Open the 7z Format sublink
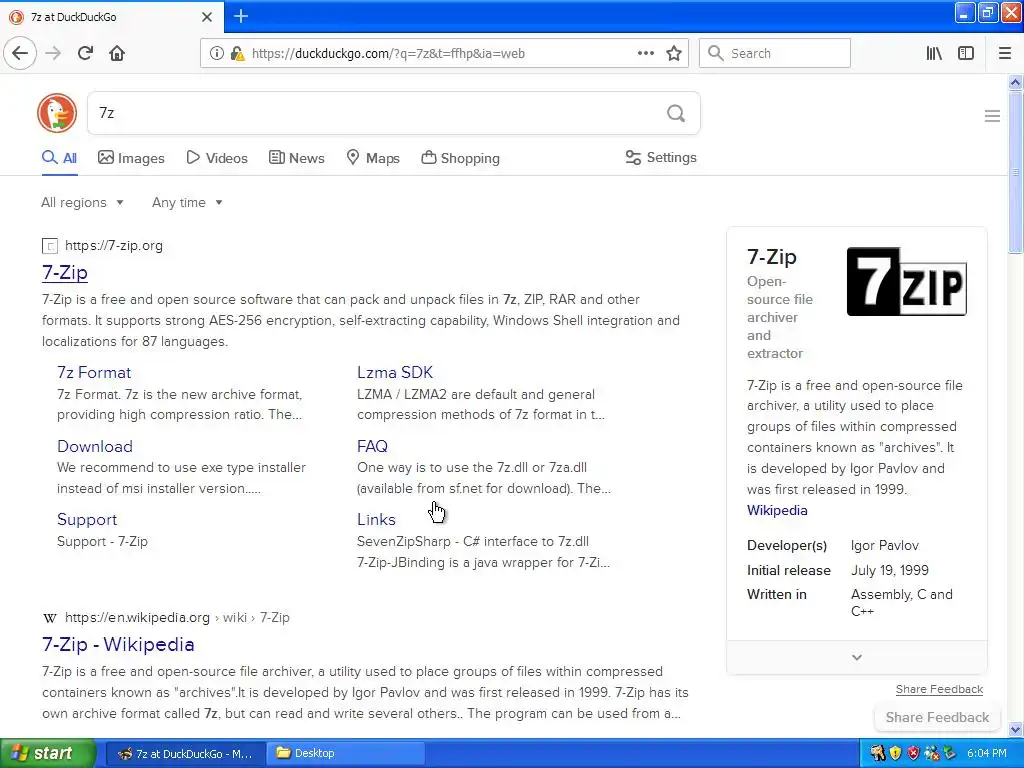The height and width of the screenshot is (768, 1024). (x=94, y=372)
